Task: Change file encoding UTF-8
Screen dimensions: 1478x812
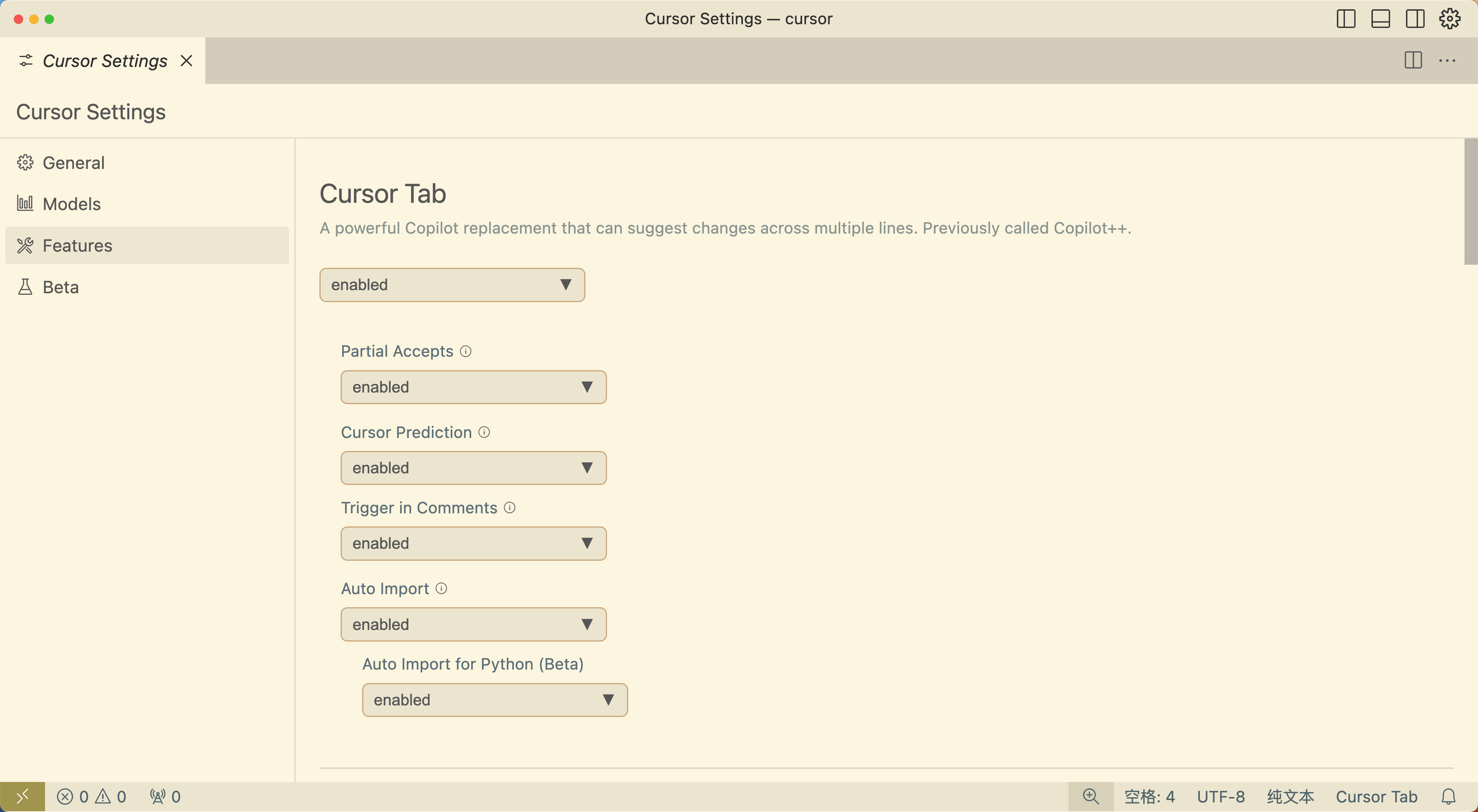Action: click(x=1221, y=797)
